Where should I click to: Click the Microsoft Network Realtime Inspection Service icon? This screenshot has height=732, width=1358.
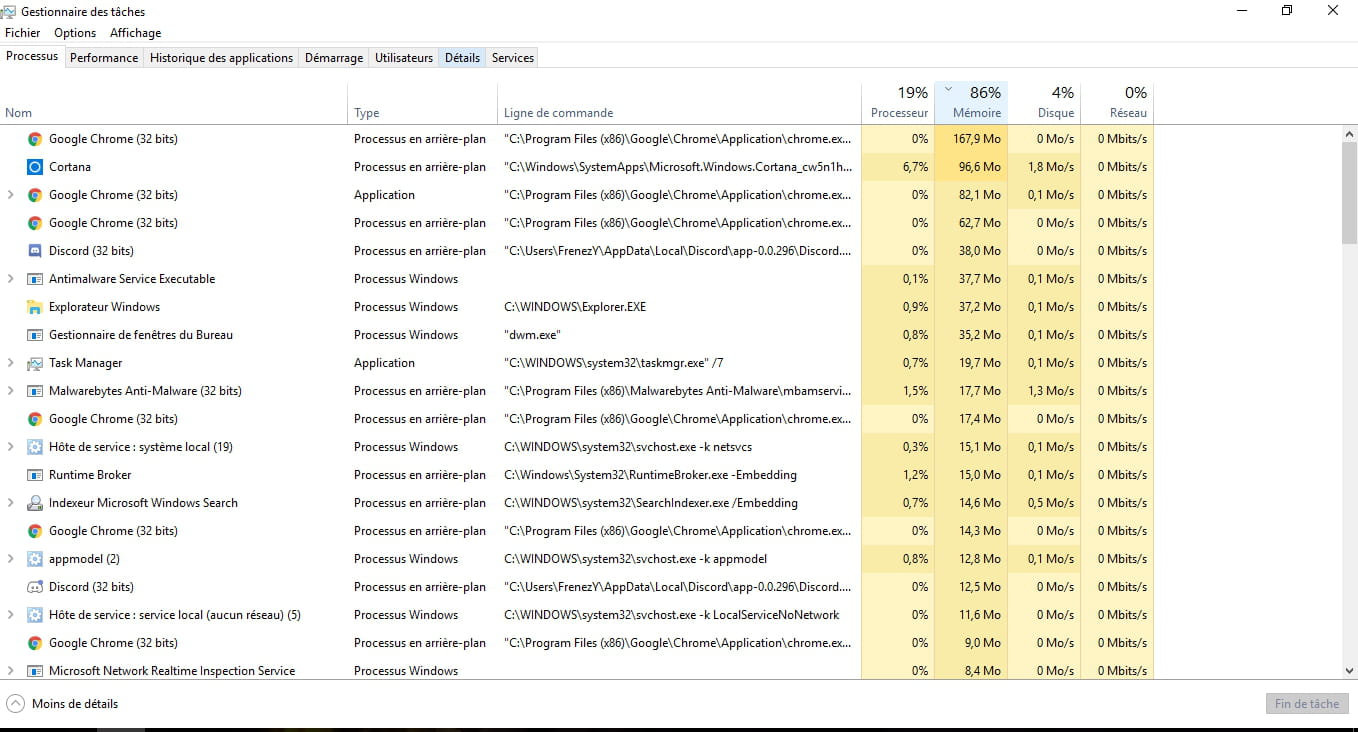(x=35, y=671)
